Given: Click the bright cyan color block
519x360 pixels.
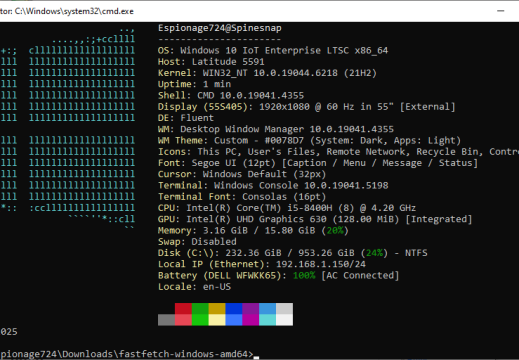Looking at the screenshot, I should point(267,320).
